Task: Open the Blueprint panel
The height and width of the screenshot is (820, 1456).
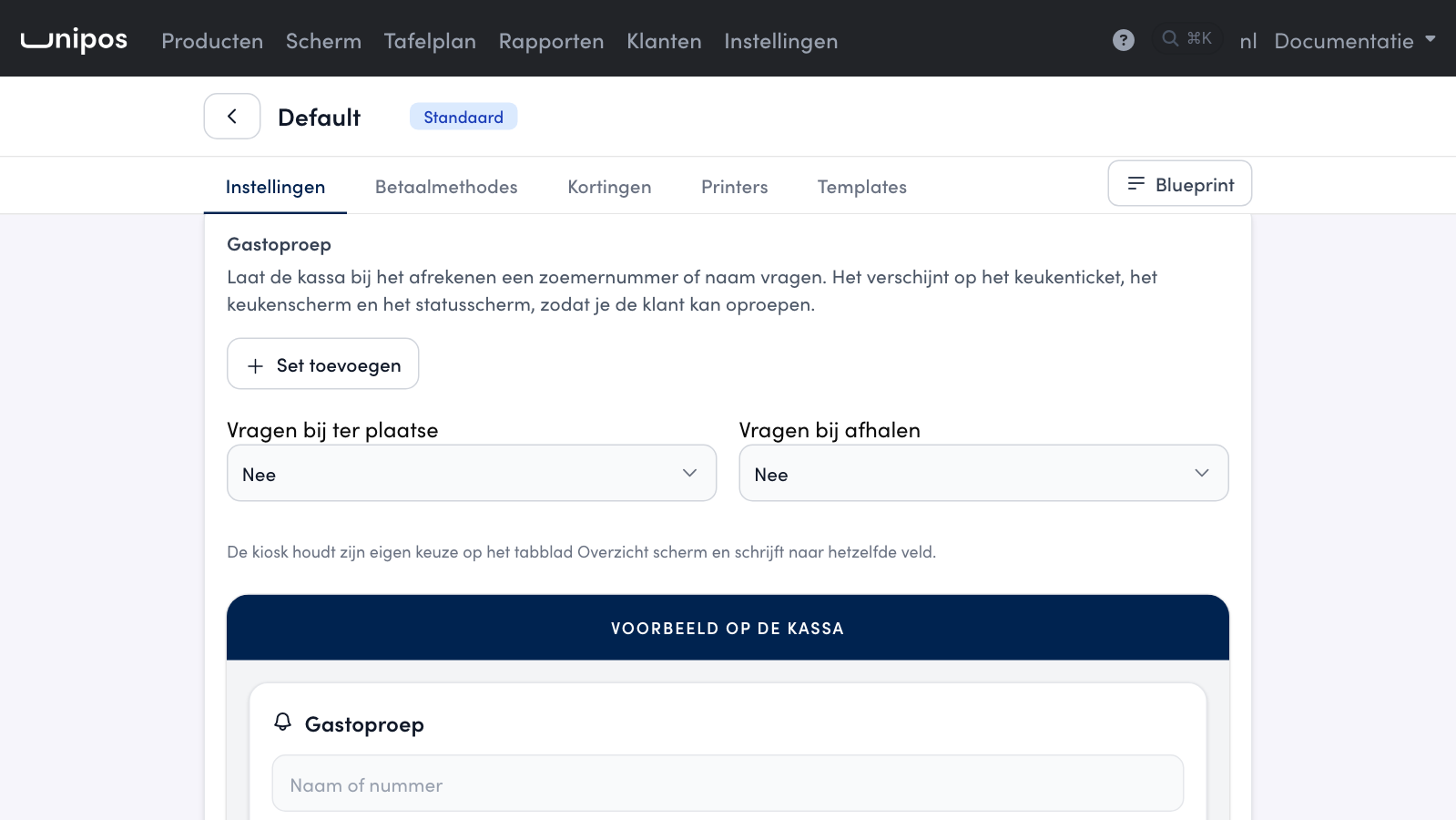Action: click(1180, 184)
